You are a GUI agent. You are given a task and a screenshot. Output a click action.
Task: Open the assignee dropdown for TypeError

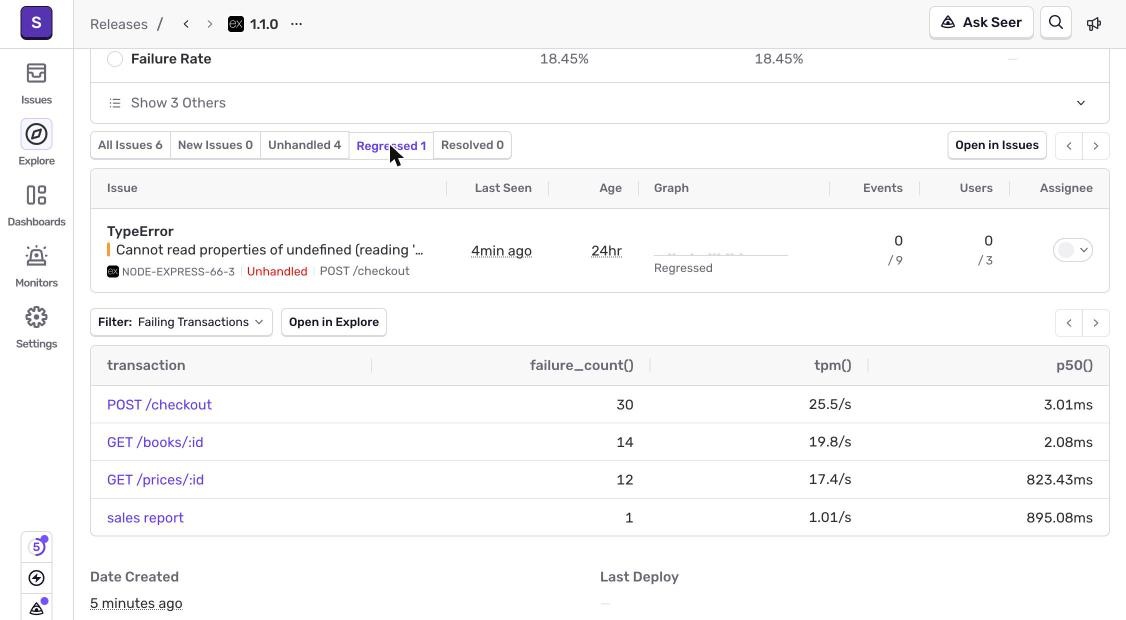click(1073, 250)
